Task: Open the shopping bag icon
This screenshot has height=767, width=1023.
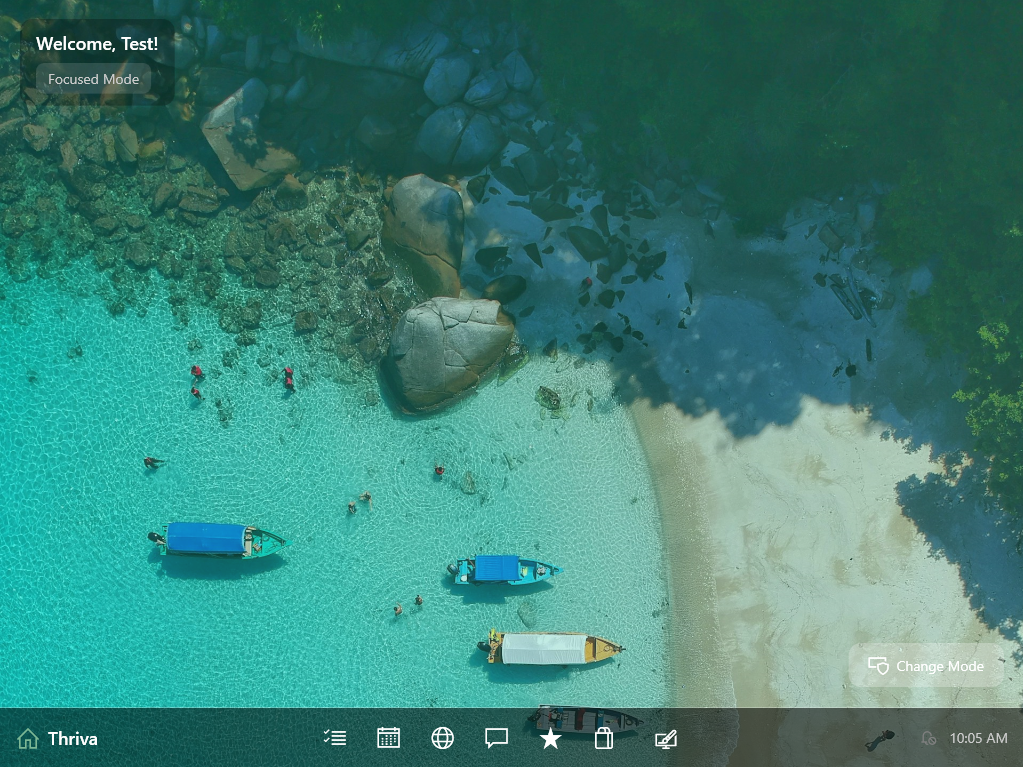Action: [604, 738]
